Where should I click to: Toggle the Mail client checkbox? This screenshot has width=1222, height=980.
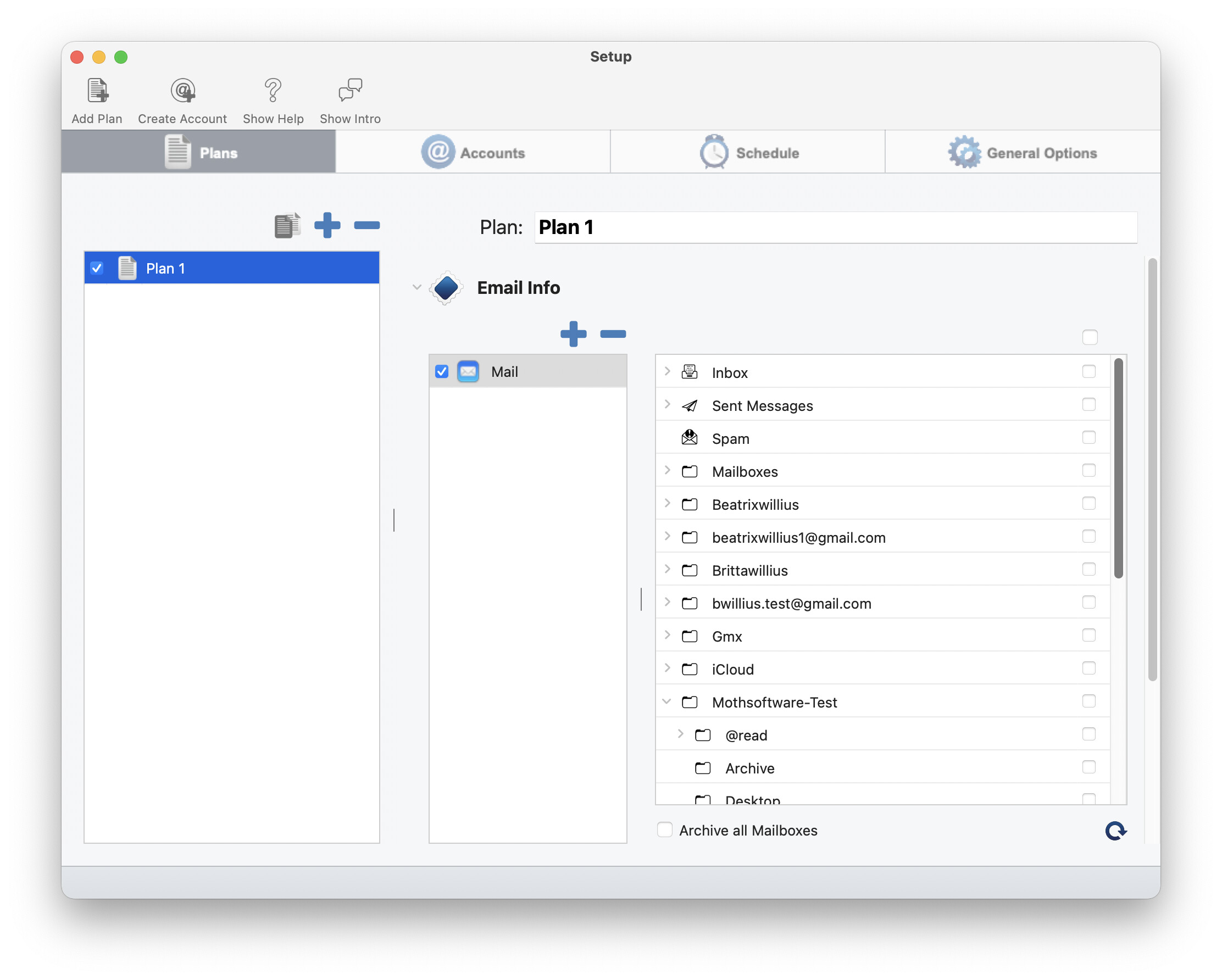click(x=442, y=372)
